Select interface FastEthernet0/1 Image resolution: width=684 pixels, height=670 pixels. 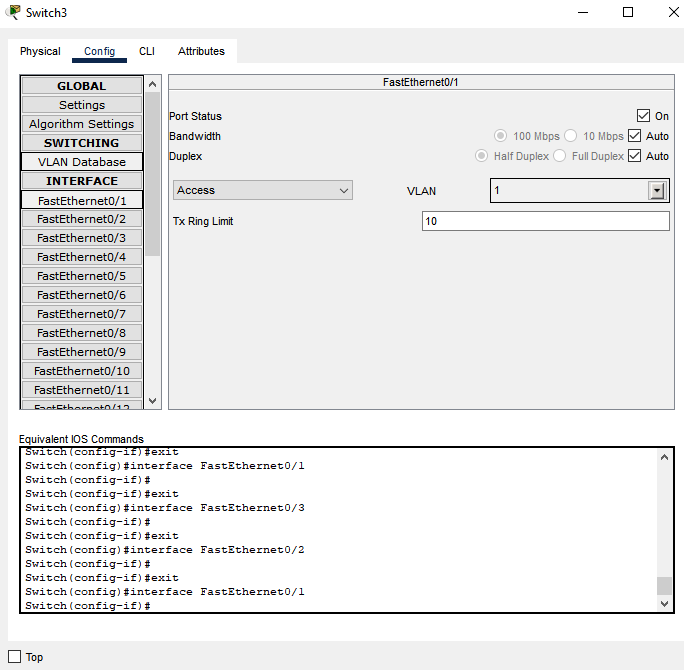(x=82, y=201)
